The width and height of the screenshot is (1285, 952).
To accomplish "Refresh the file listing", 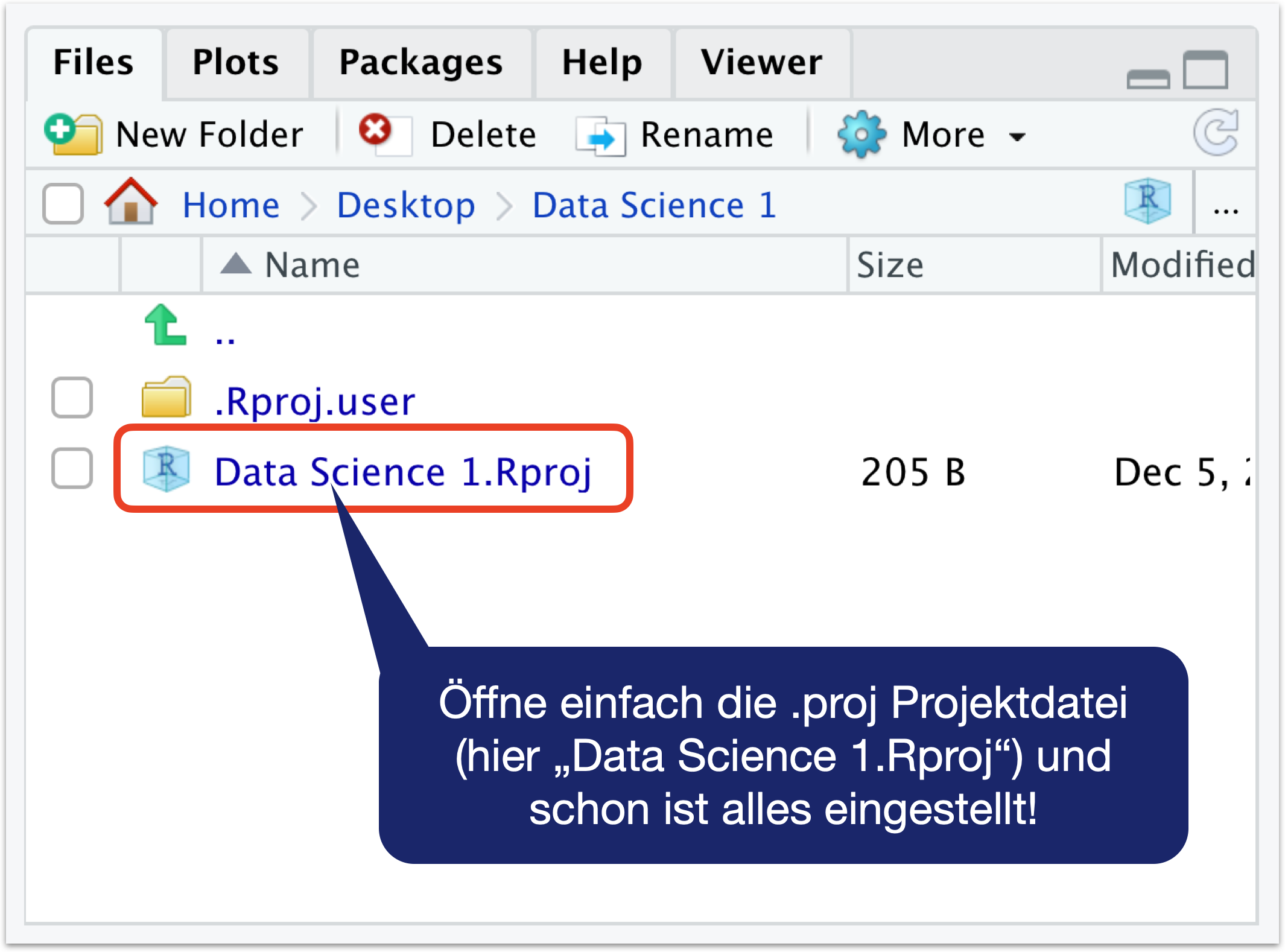I will tap(1217, 132).
